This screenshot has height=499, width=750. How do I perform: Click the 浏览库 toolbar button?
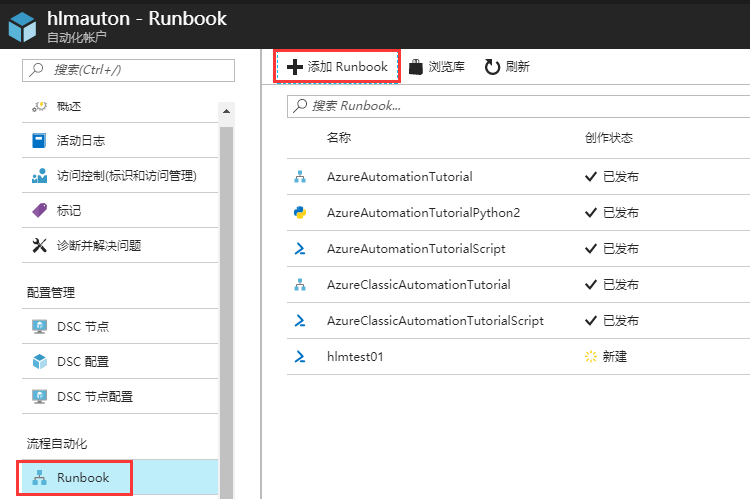[437, 67]
